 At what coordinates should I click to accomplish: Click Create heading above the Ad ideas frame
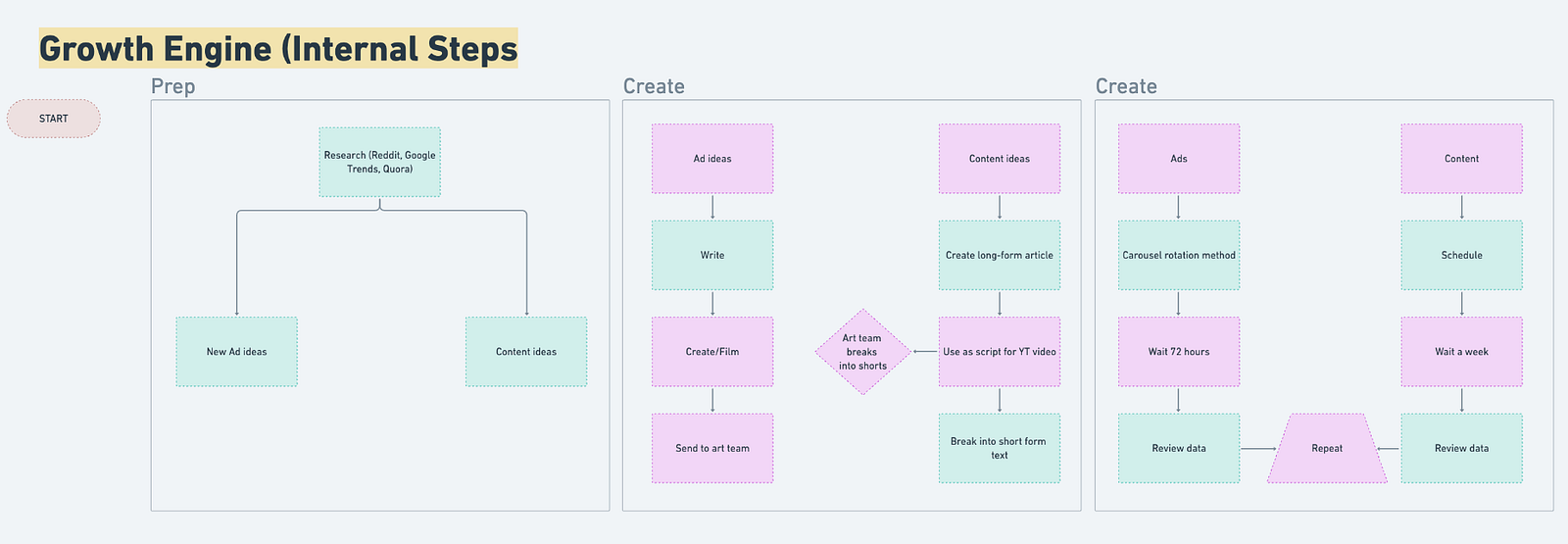pyautogui.click(x=654, y=86)
